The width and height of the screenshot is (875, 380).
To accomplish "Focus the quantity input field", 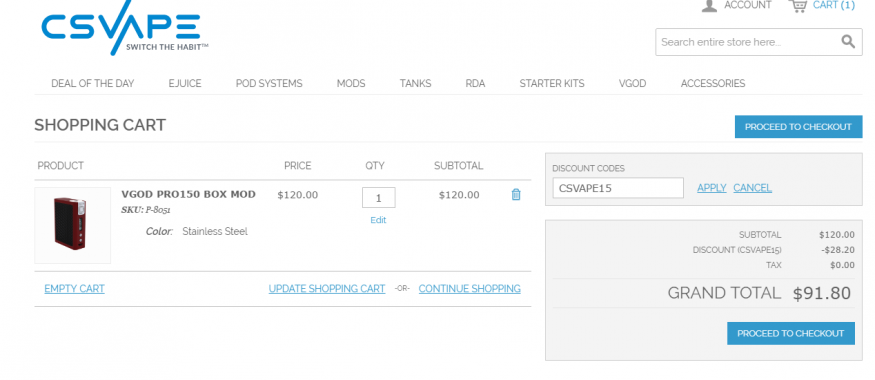I will pos(379,198).
